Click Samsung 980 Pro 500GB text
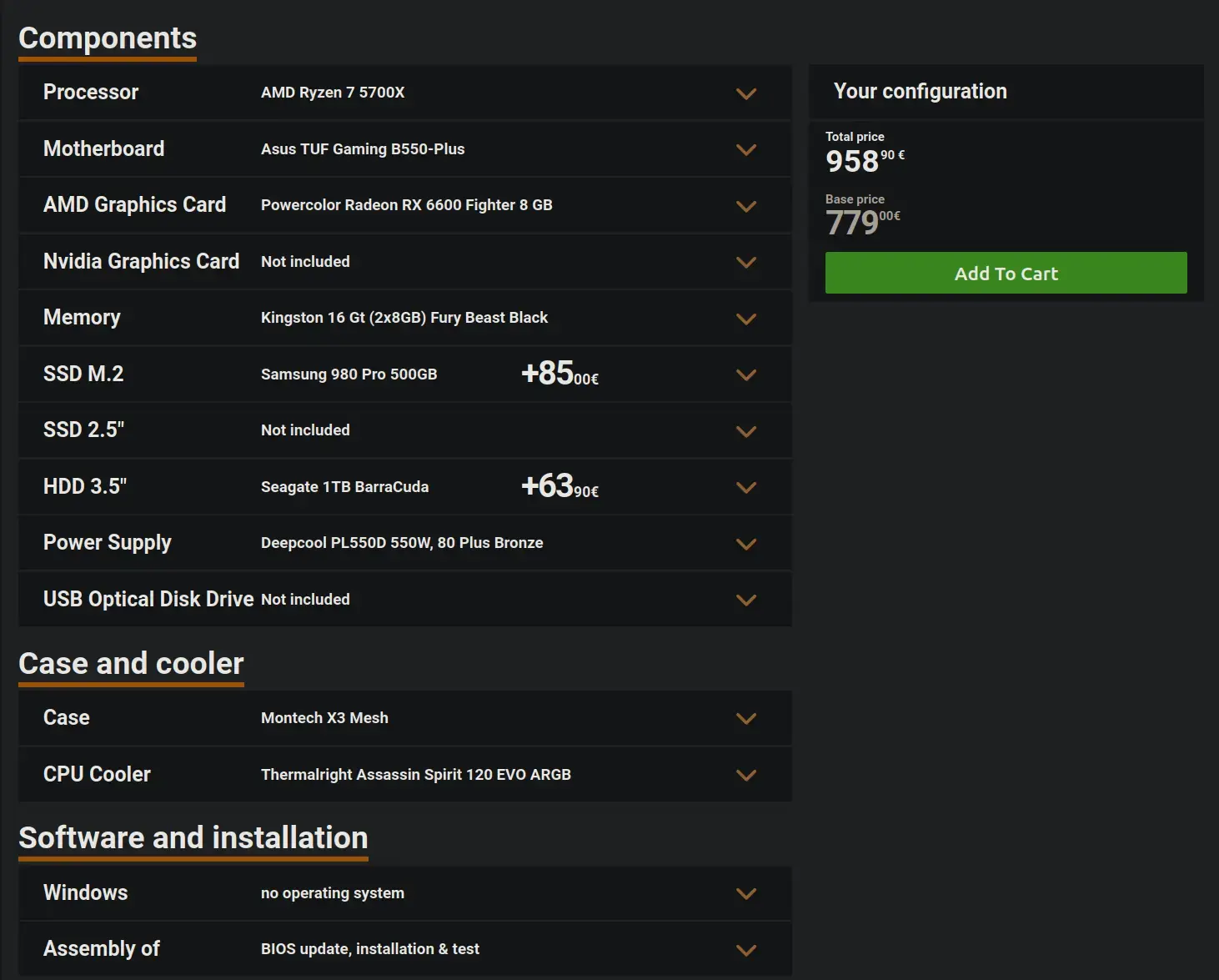 point(349,374)
